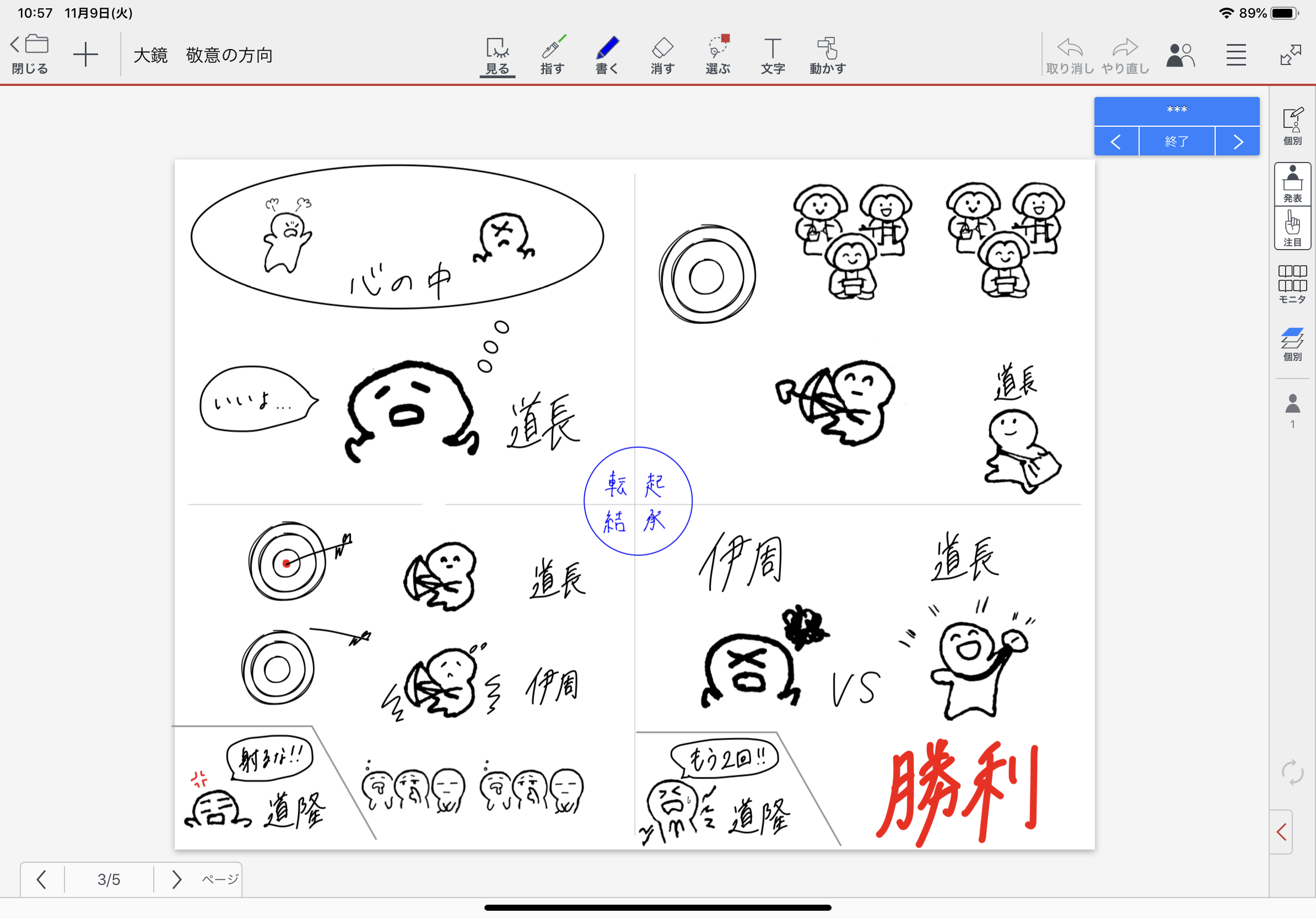Activate the 指す pointer tool

tap(553, 56)
